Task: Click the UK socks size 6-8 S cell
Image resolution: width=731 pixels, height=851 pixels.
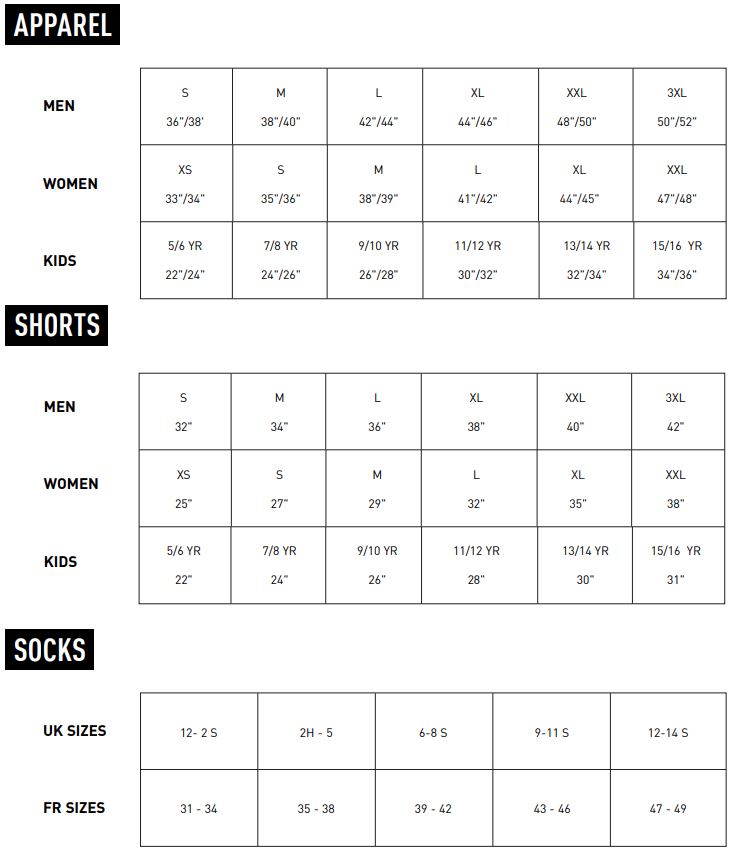Action: tap(433, 732)
